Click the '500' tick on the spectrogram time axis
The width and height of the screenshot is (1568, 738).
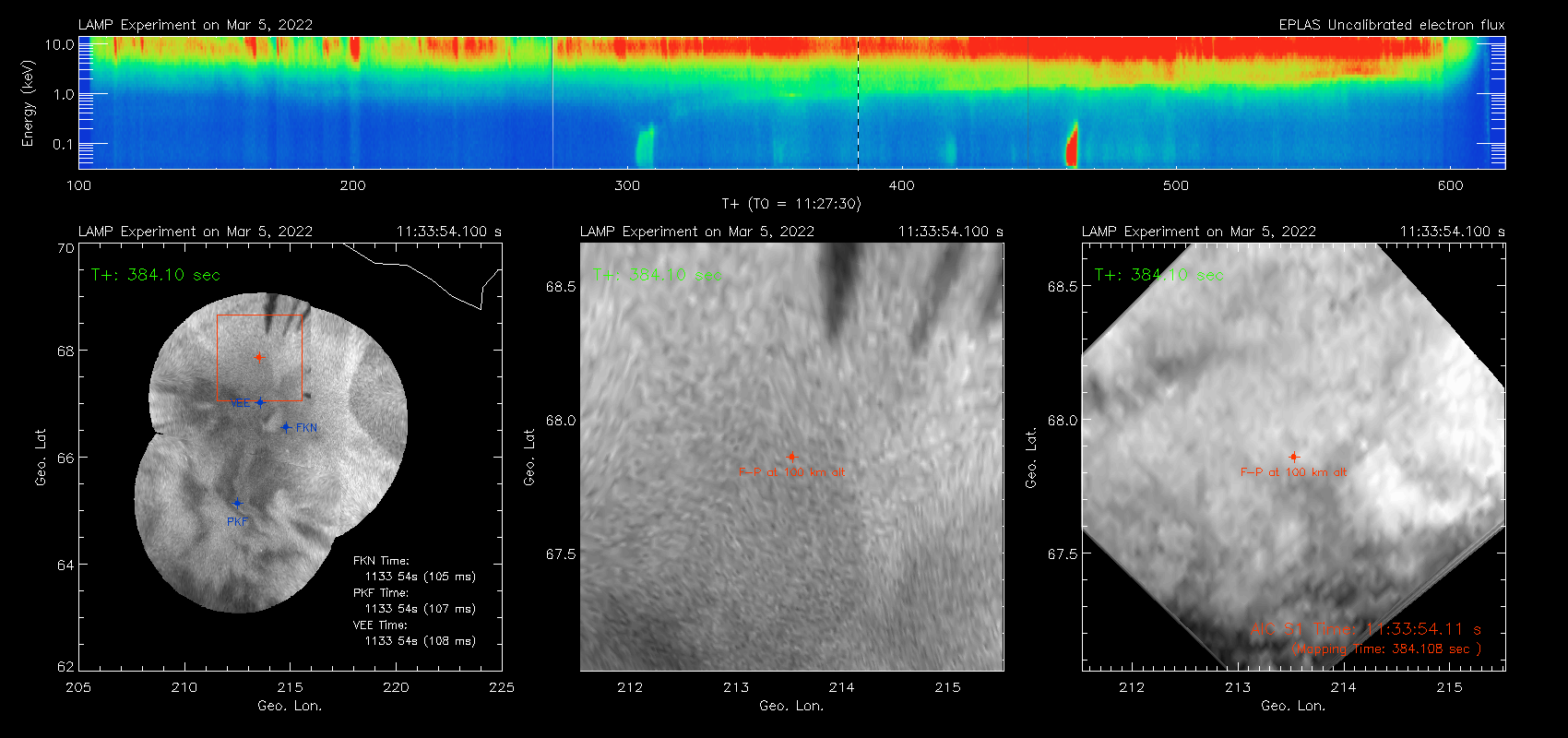click(x=1176, y=185)
